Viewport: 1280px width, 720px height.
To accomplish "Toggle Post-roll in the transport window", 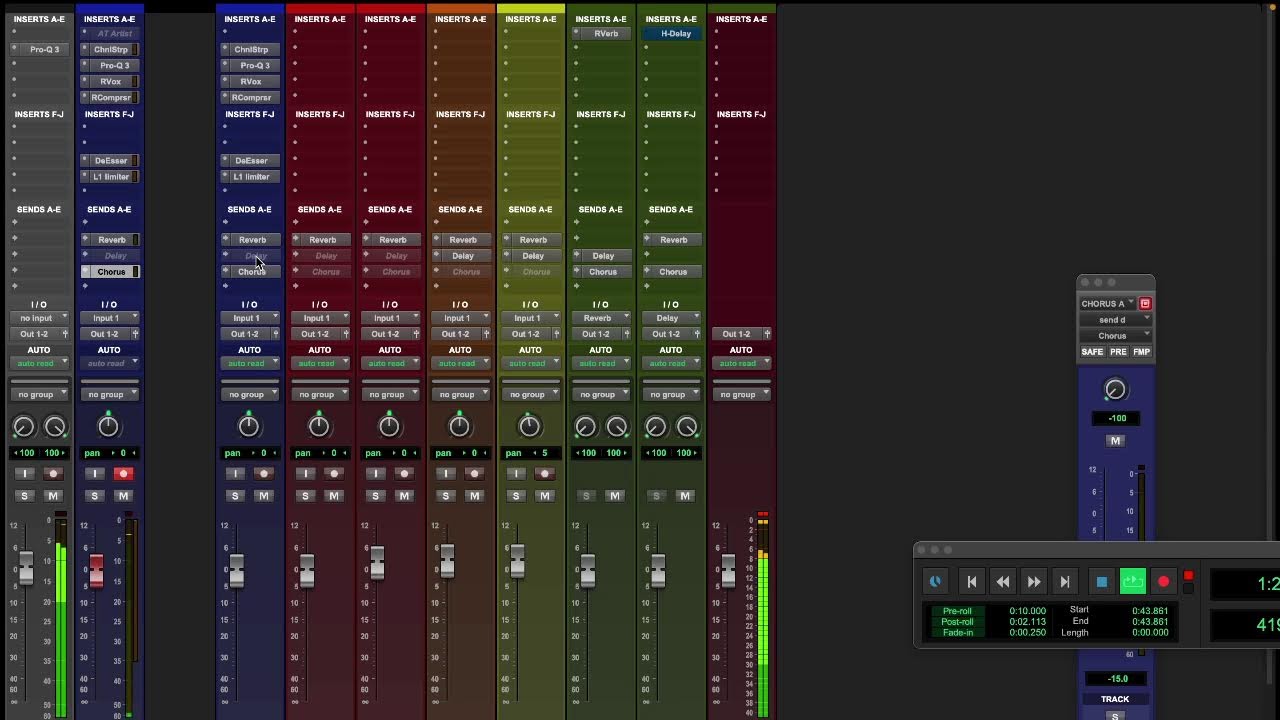I will [957, 622].
